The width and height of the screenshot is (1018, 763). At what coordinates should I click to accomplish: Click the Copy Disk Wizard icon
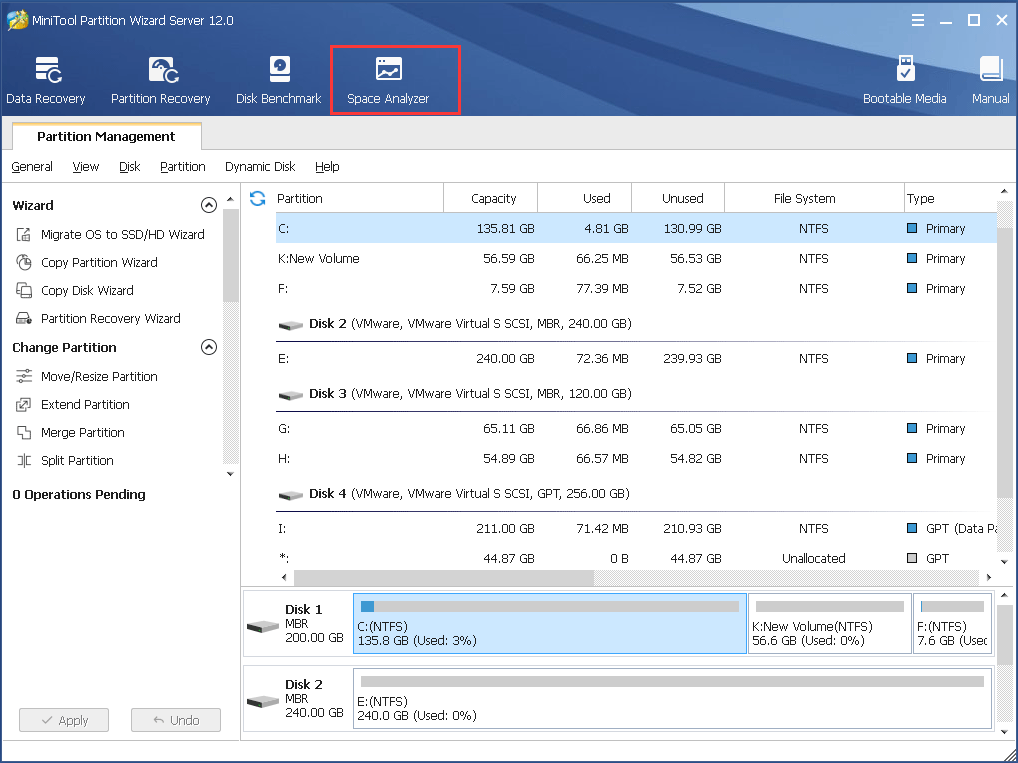click(23, 290)
